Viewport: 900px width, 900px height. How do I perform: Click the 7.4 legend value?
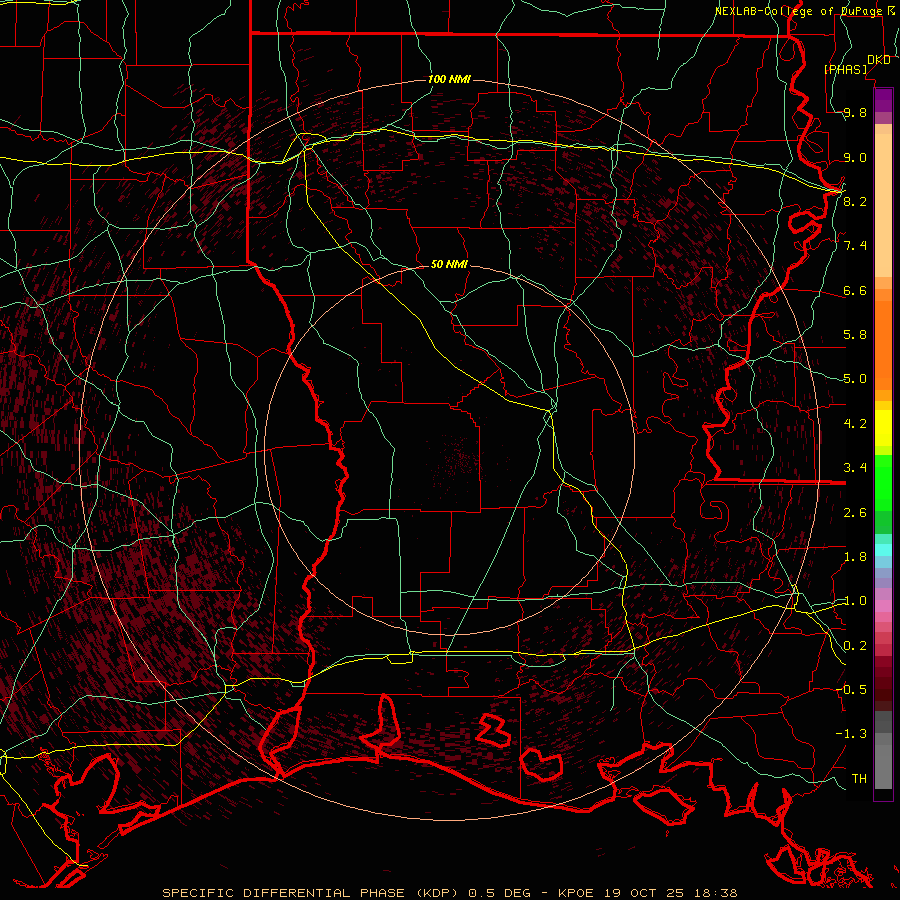pyautogui.click(x=855, y=246)
